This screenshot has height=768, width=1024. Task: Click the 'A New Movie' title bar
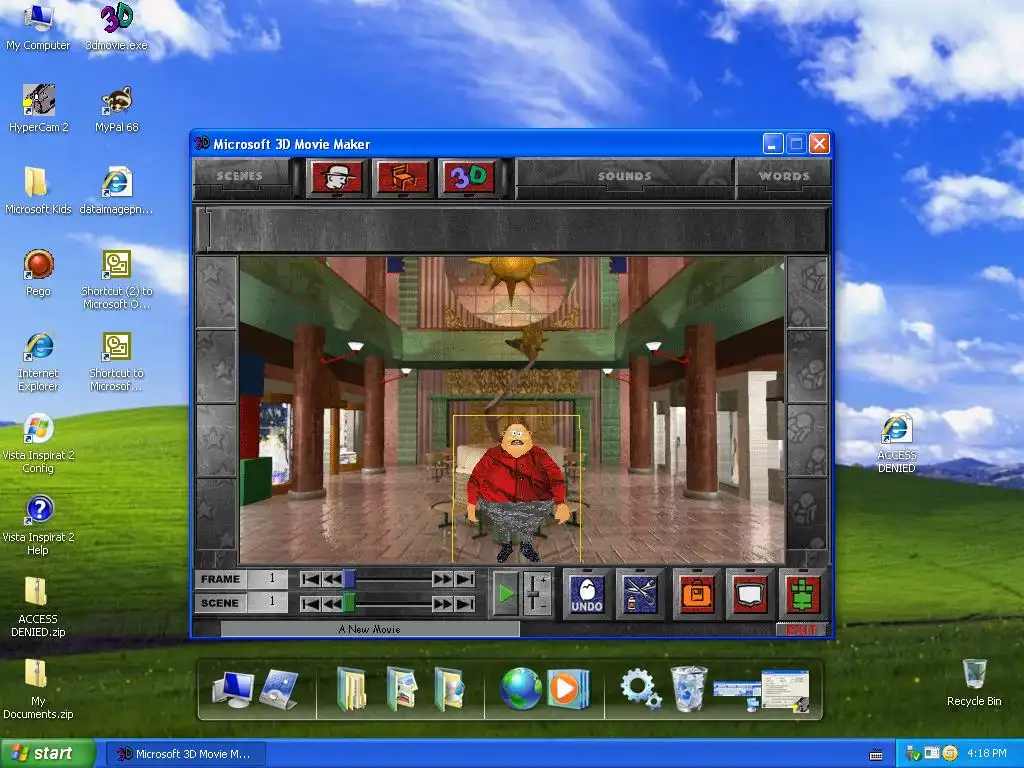370,629
